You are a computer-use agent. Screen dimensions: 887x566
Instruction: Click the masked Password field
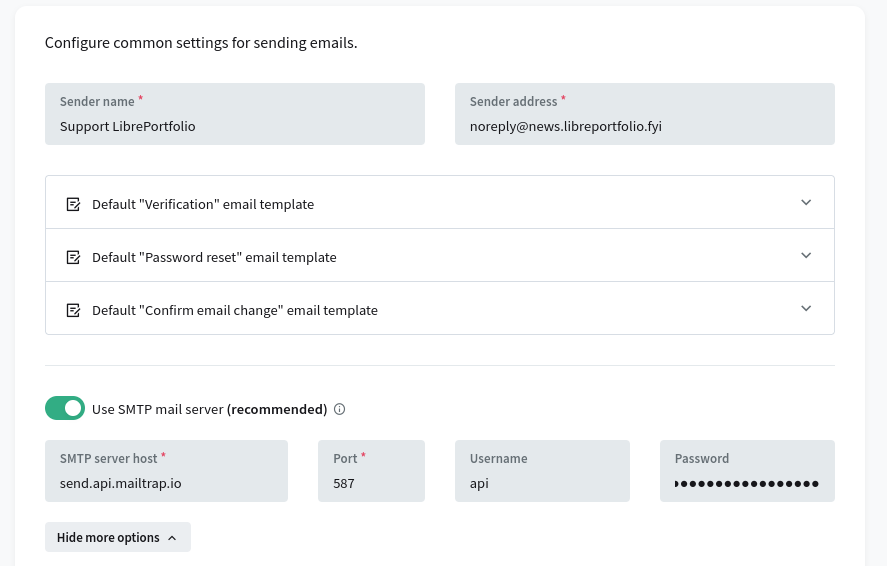point(747,483)
